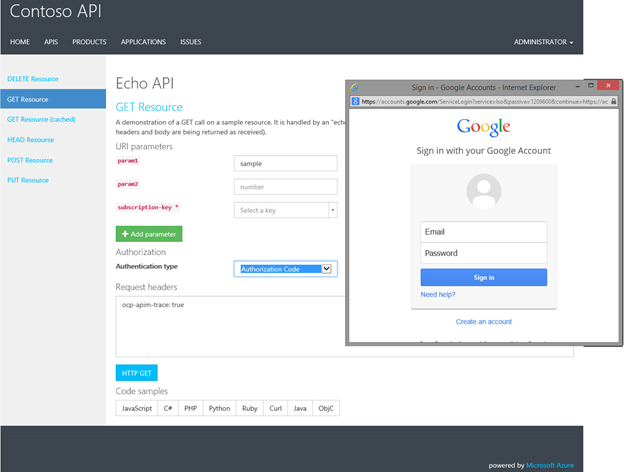This screenshot has height=472, width=624.
Task: Minimize the Google Accounts popup window
Action: (x=577, y=86)
